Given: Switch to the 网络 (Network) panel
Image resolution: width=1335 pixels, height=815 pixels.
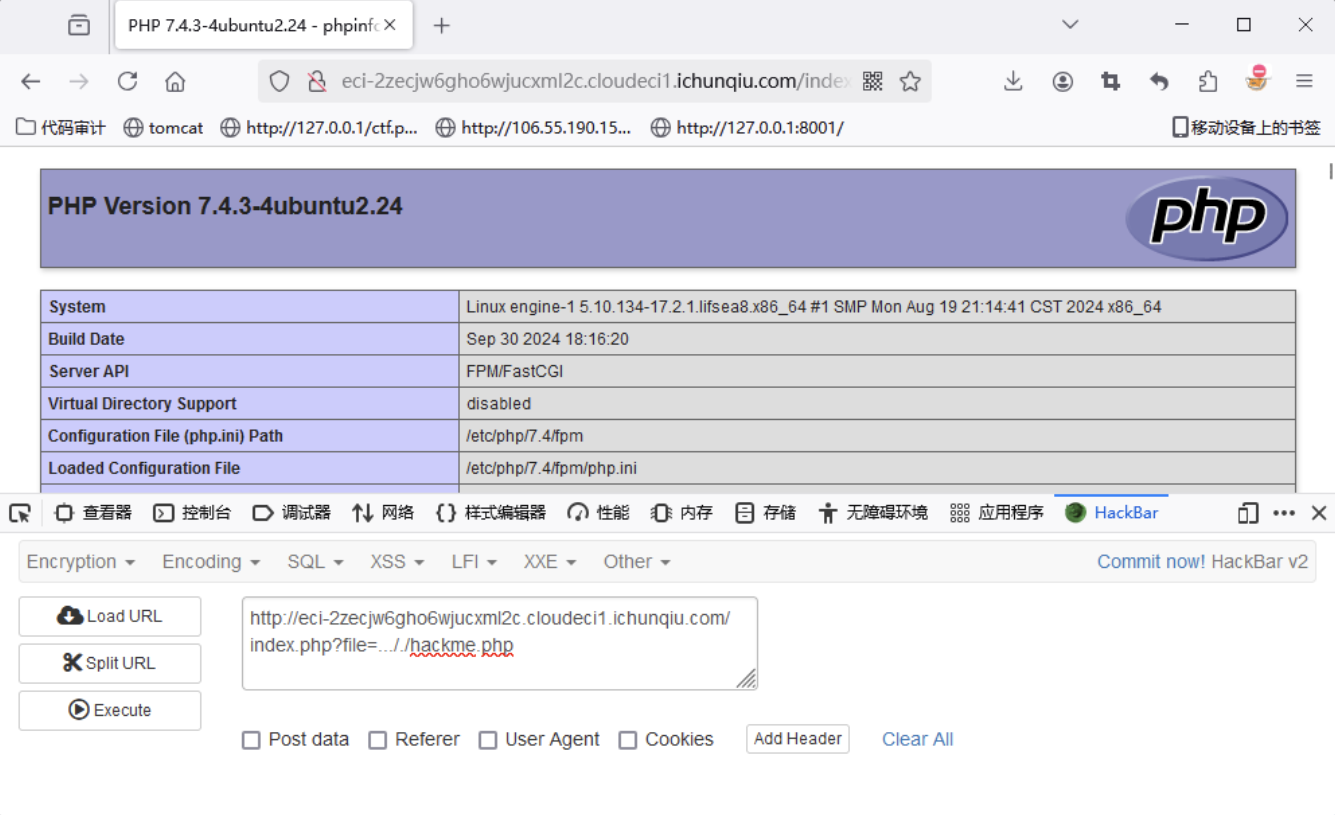Looking at the screenshot, I should (384, 512).
